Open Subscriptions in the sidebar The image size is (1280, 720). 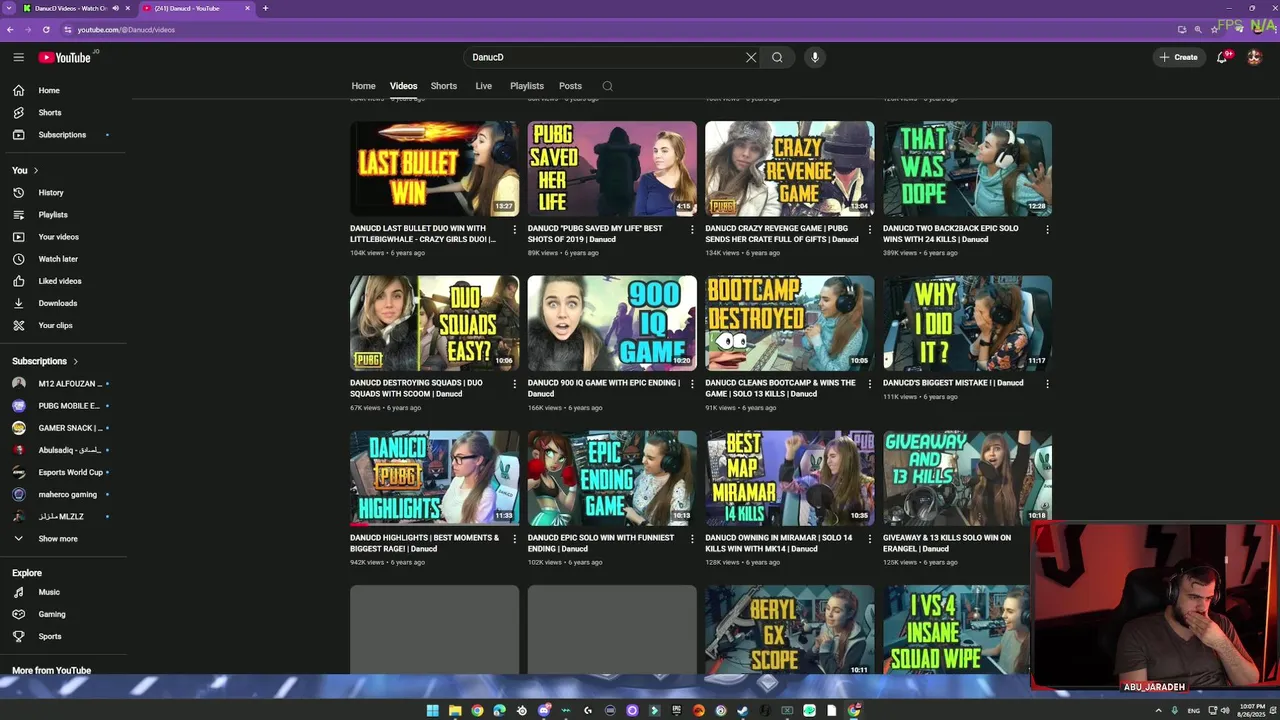click(x=66, y=134)
